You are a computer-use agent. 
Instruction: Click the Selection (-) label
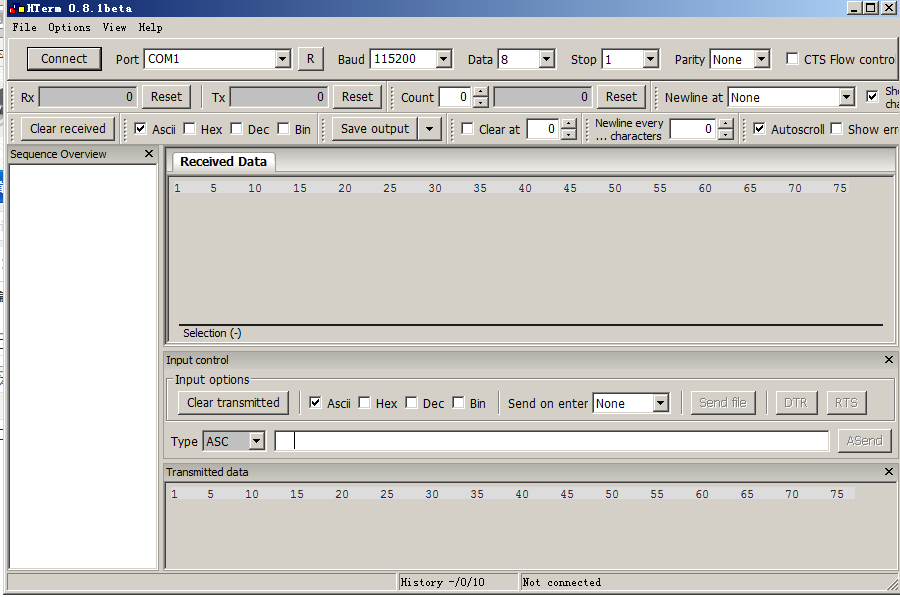click(x=212, y=333)
